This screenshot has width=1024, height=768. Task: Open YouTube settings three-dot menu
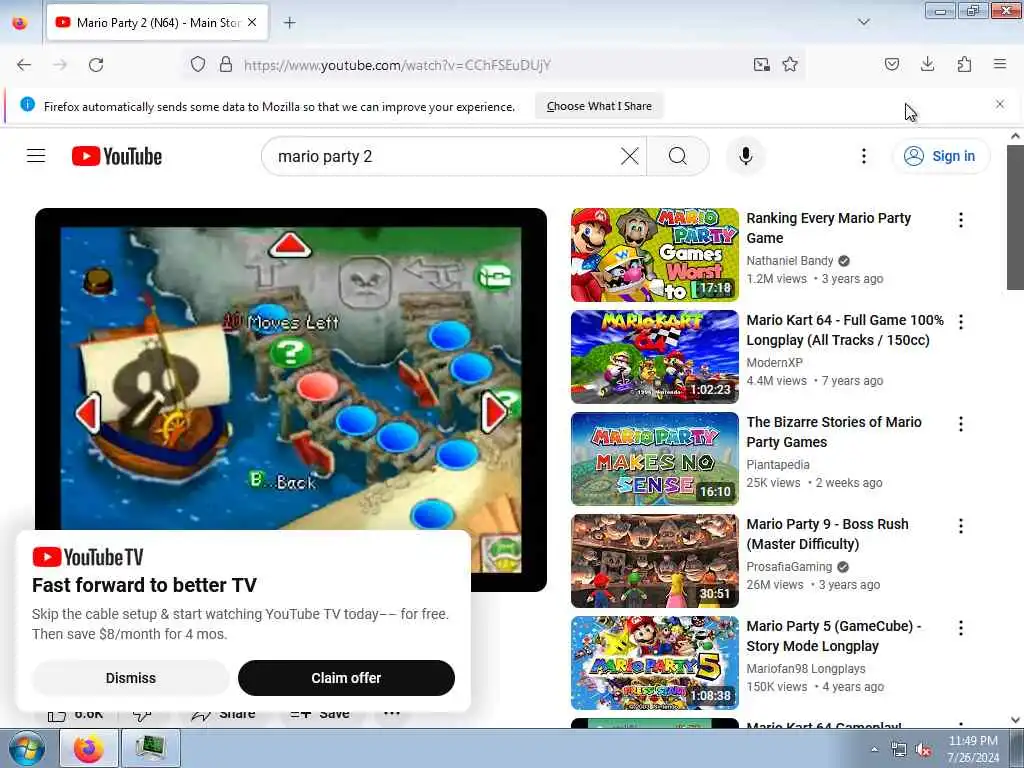click(x=863, y=156)
